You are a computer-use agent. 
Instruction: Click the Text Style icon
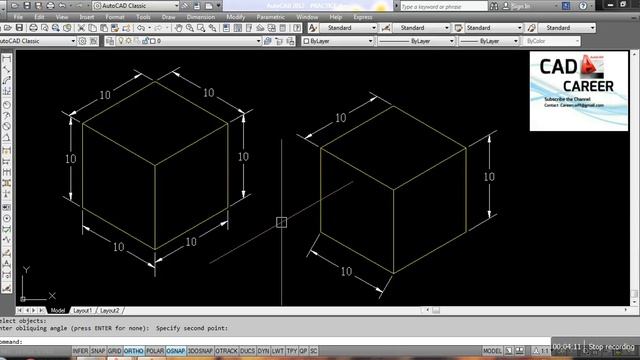[x=313, y=28]
